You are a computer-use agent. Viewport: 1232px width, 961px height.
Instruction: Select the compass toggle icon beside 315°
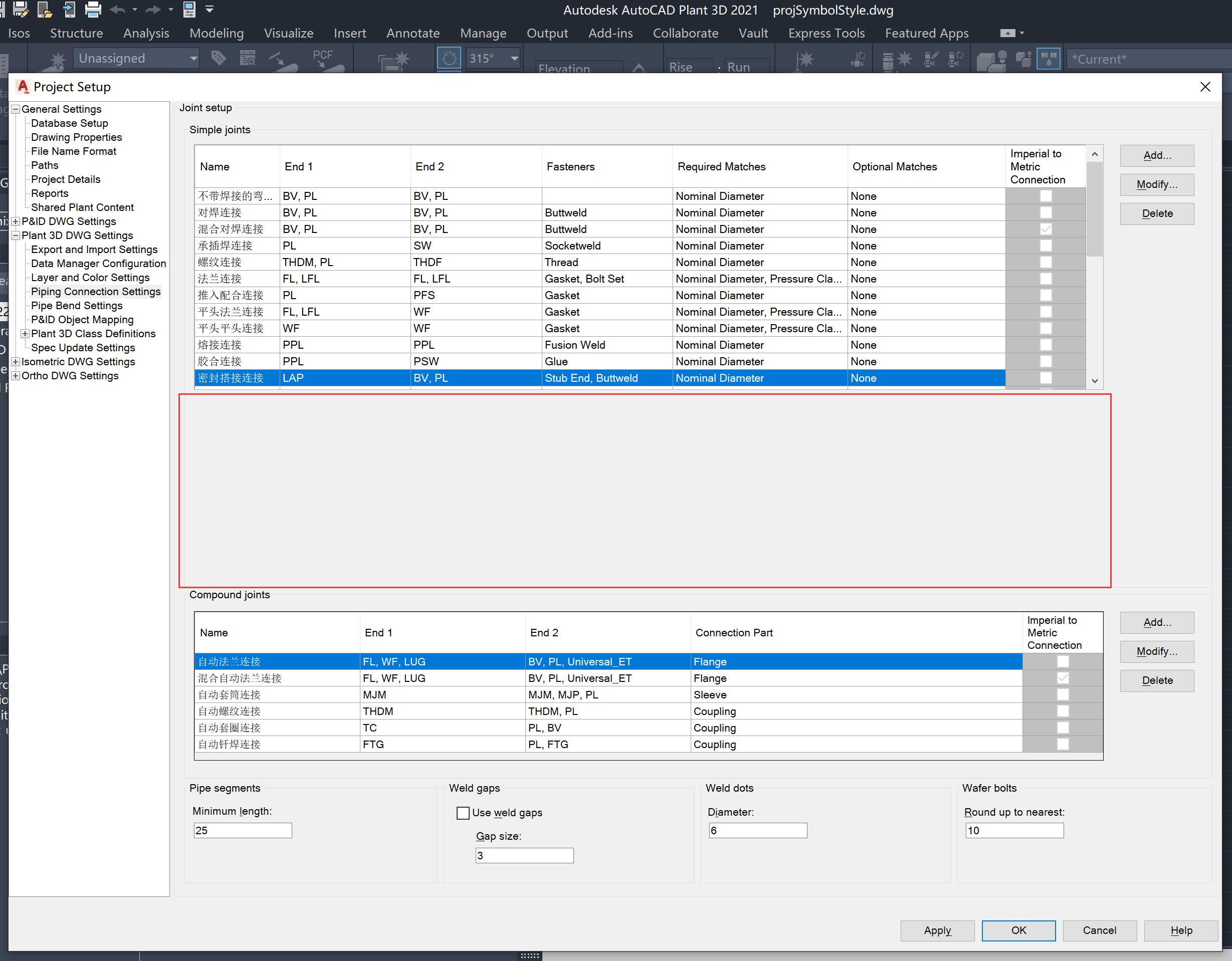(x=450, y=58)
